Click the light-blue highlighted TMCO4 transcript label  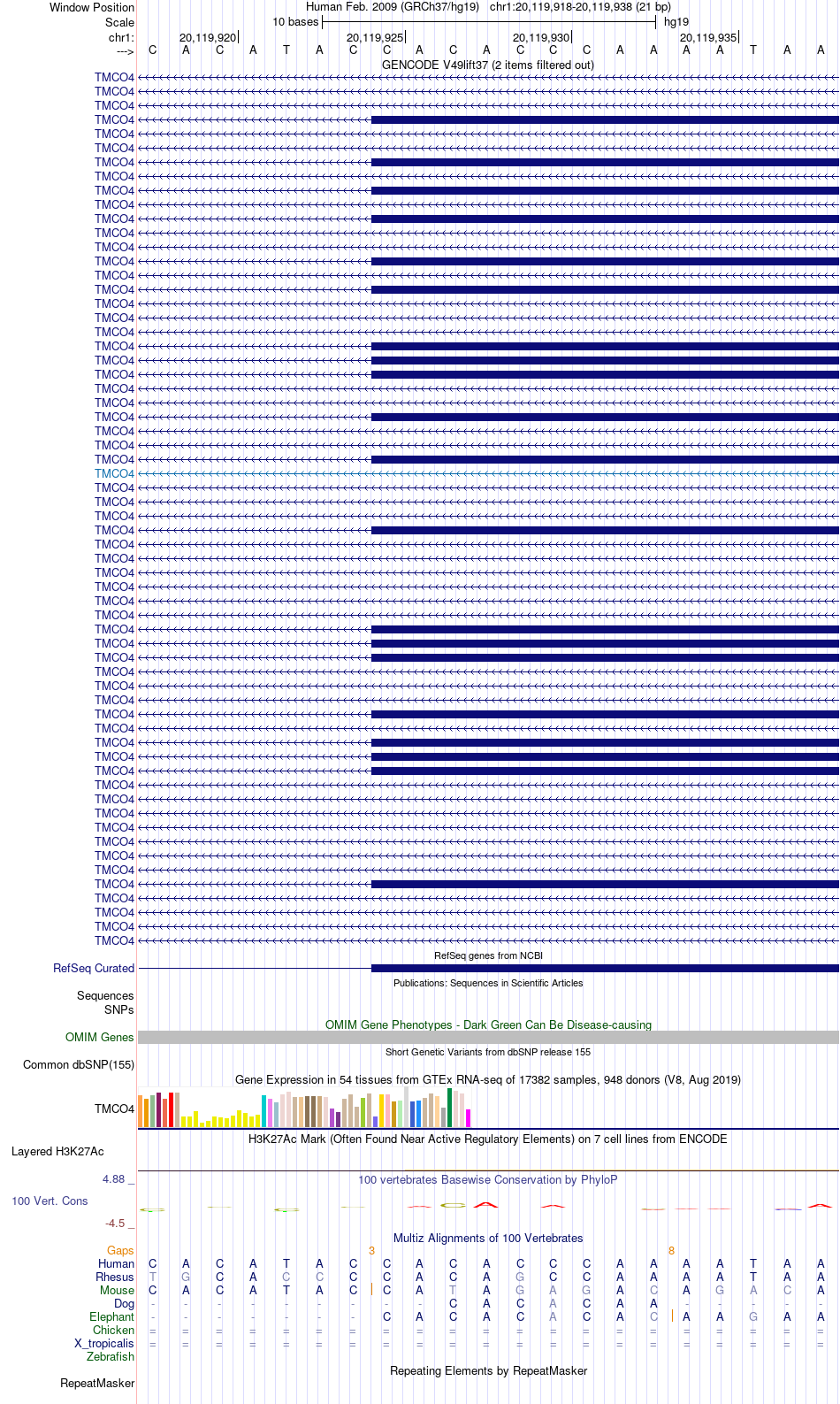tap(114, 473)
